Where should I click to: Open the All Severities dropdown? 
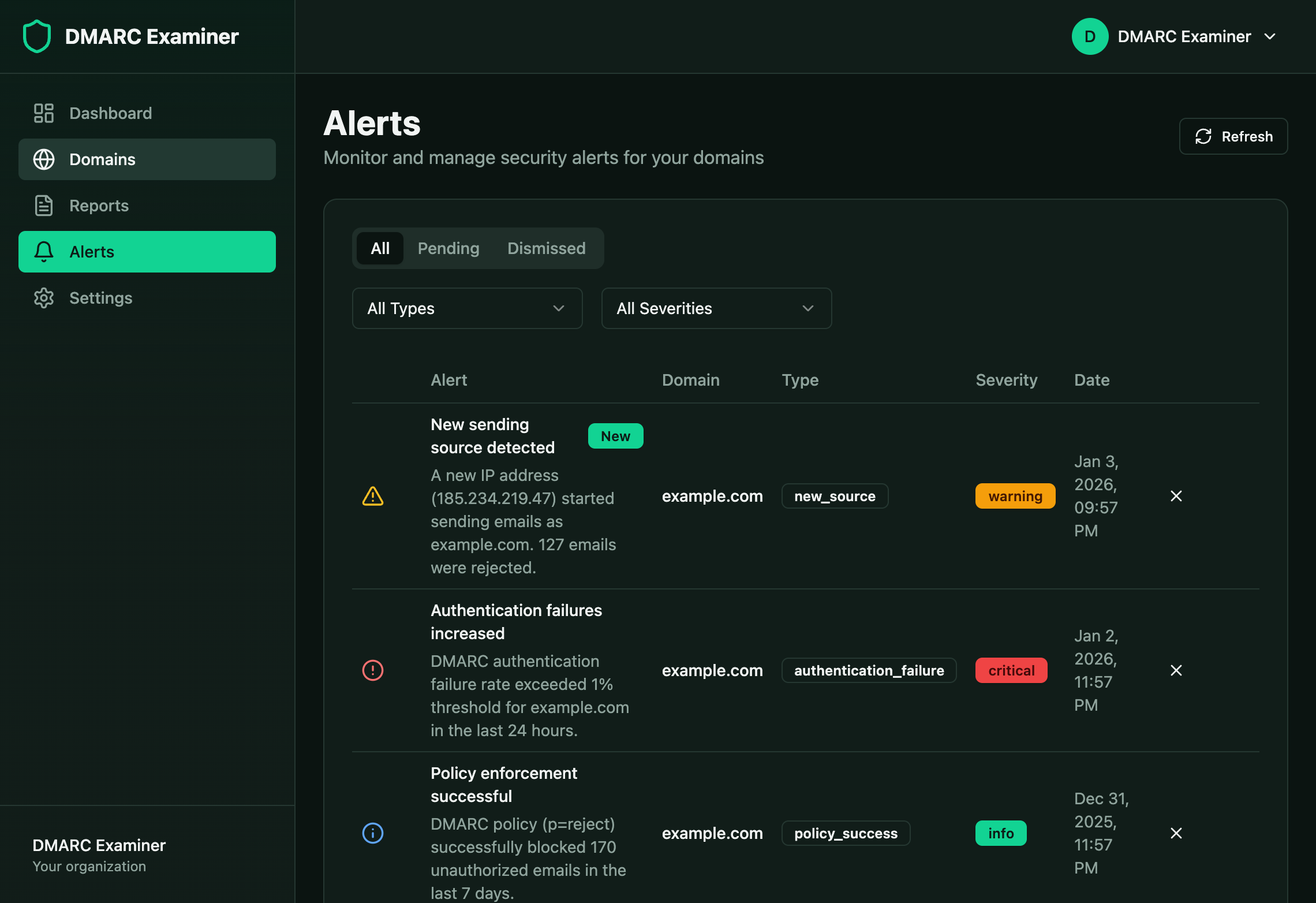point(716,308)
